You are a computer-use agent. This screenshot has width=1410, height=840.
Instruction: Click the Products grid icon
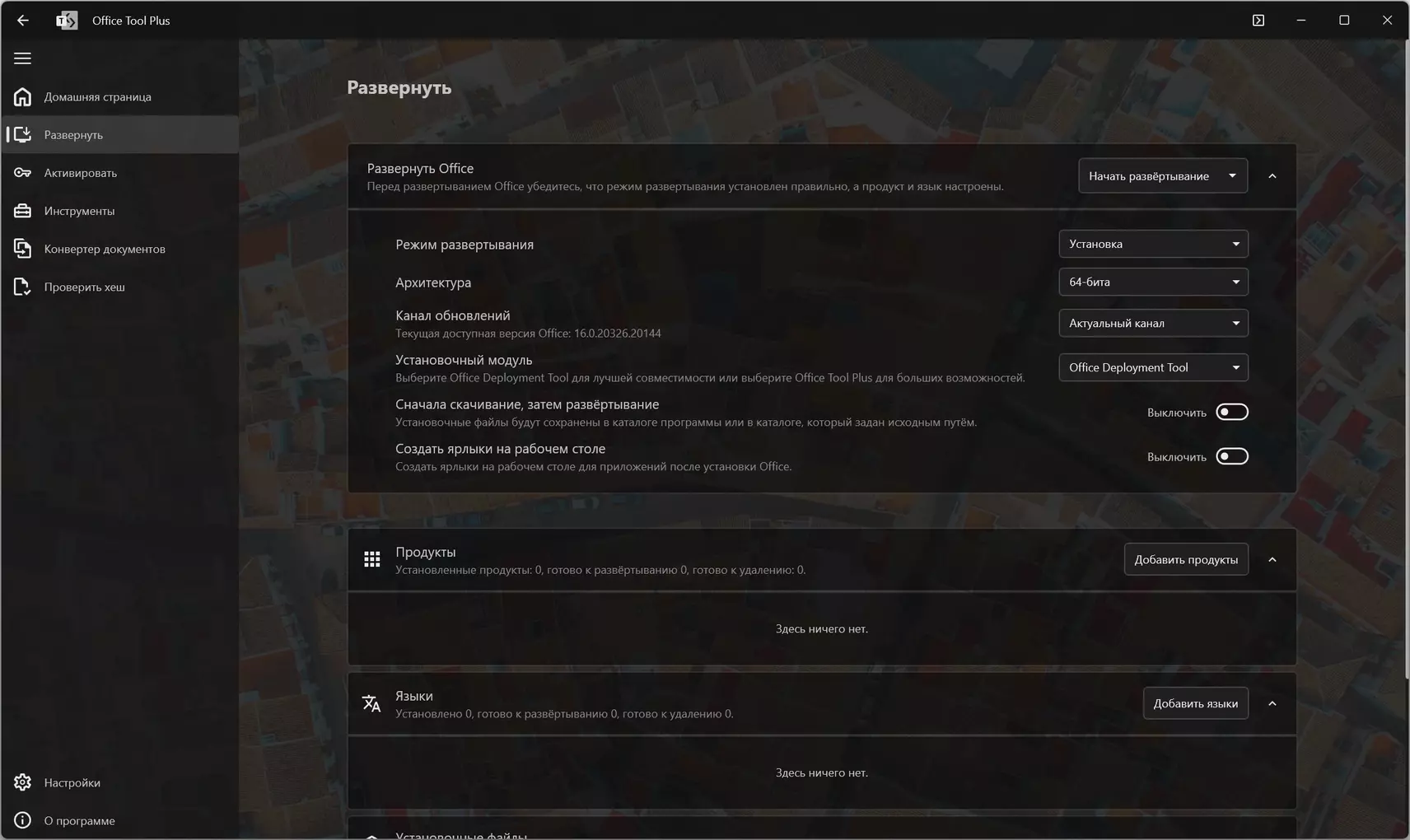pos(372,560)
